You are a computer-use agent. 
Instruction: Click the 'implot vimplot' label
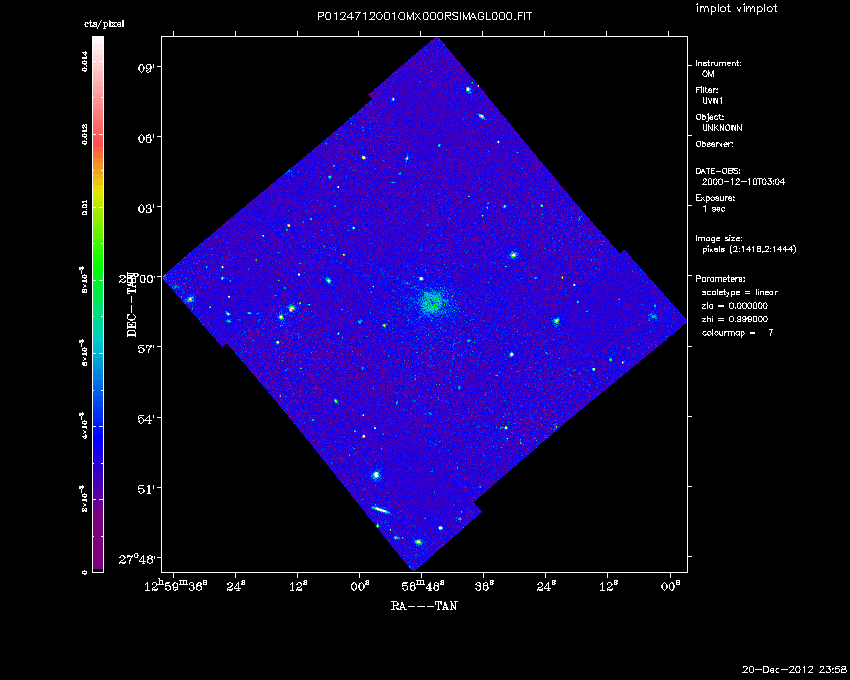pos(736,8)
